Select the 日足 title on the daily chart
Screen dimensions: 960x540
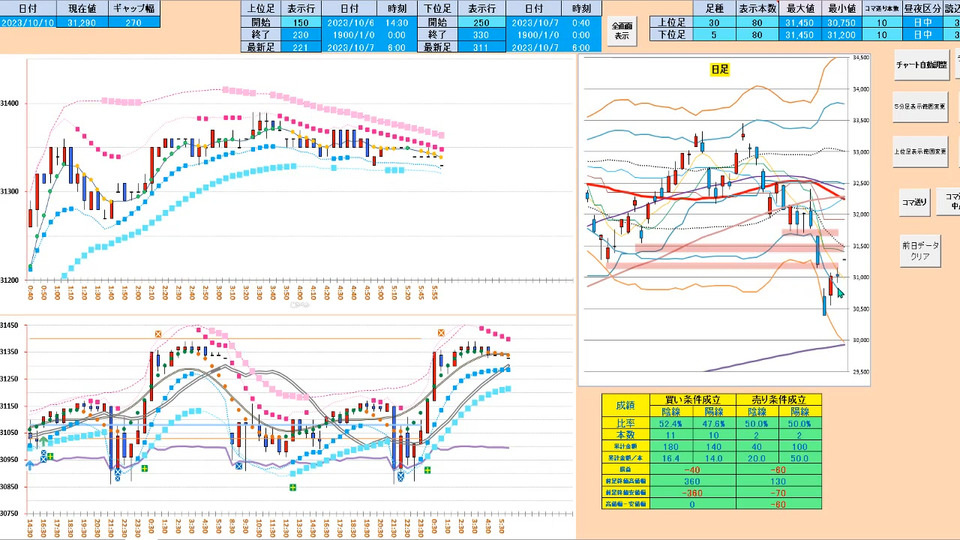pos(719,69)
